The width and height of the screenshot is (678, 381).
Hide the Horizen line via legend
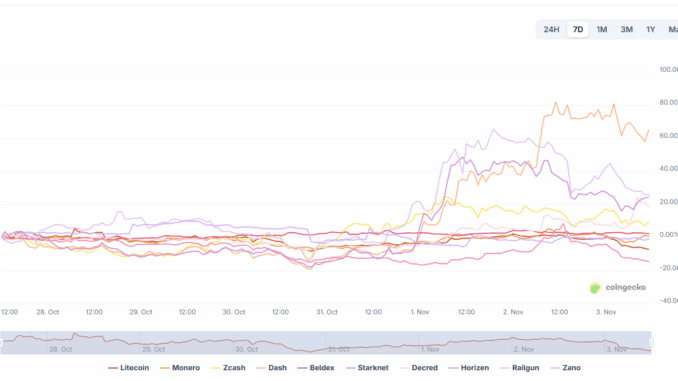(469, 368)
